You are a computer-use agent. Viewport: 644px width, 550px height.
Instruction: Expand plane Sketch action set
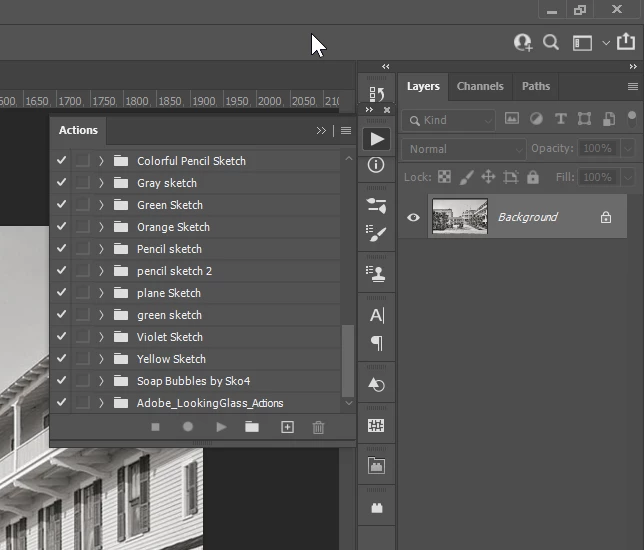tap(101, 293)
